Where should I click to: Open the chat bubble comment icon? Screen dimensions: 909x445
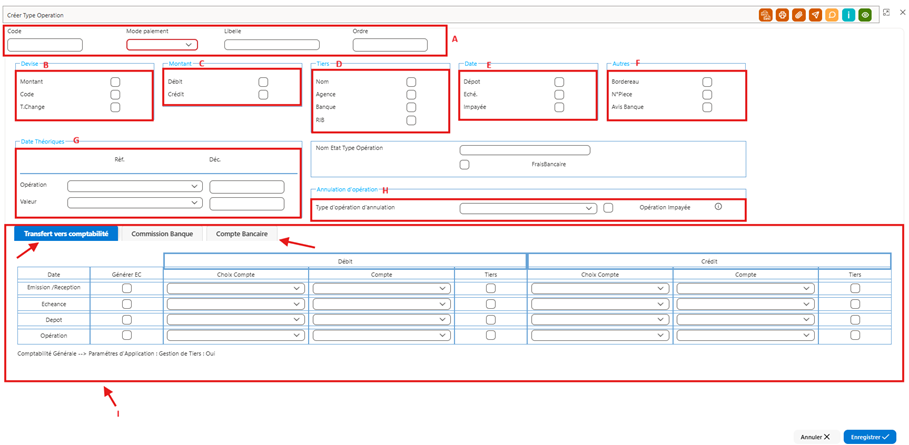coord(832,15)
